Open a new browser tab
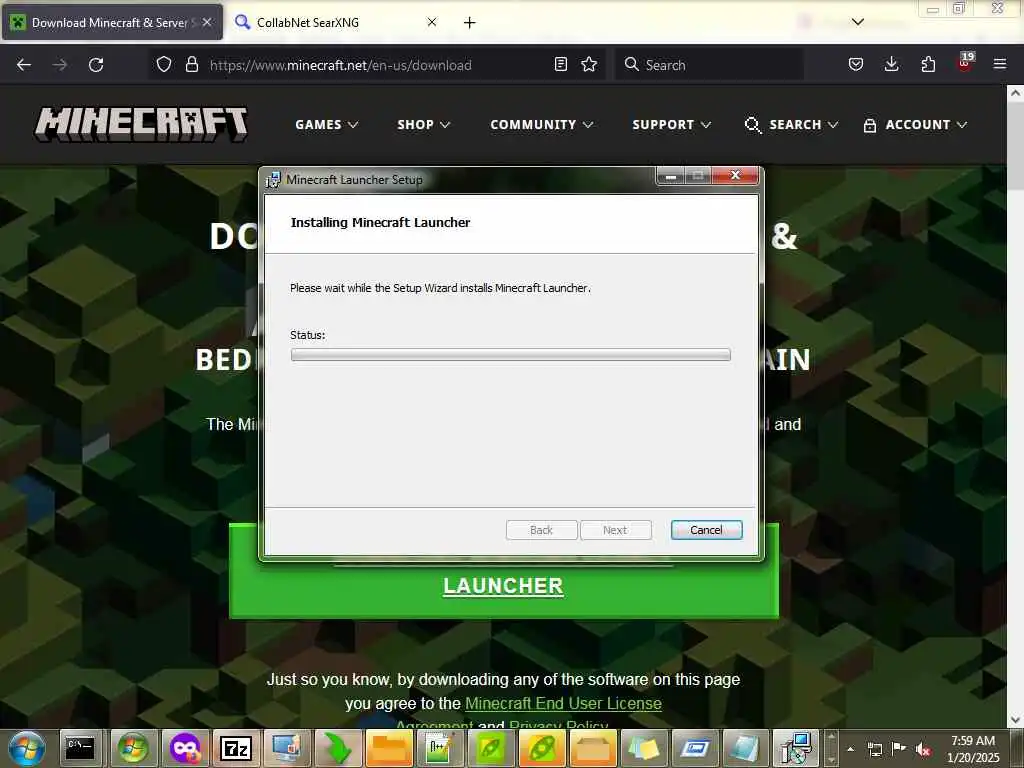Image resolution: width=1024 pixels, height=768 pixels. (x=469, y=23)
